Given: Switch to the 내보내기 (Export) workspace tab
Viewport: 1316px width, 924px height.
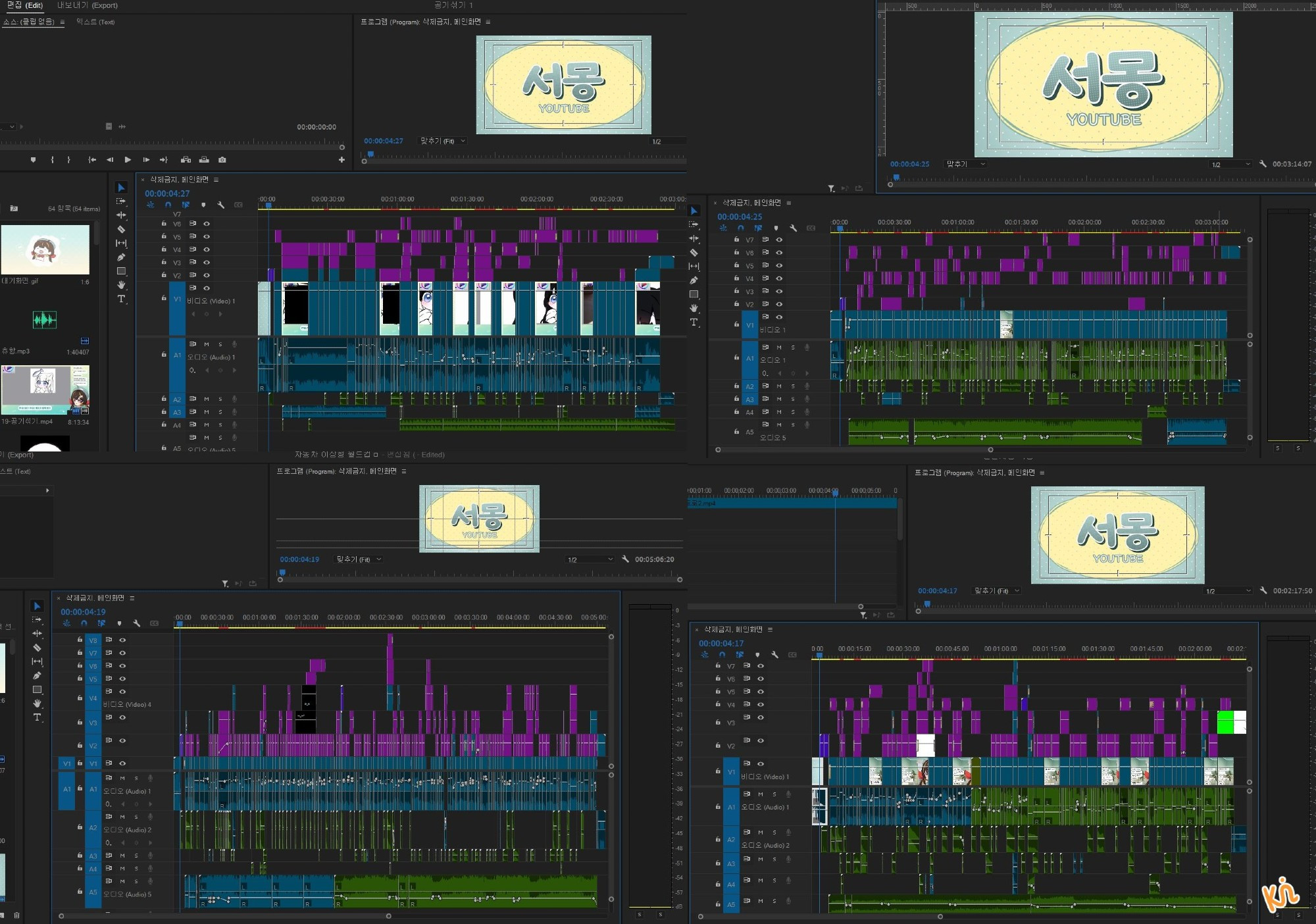Looking at the screenshot, I should pyautogui.click(x=88, y=5).
